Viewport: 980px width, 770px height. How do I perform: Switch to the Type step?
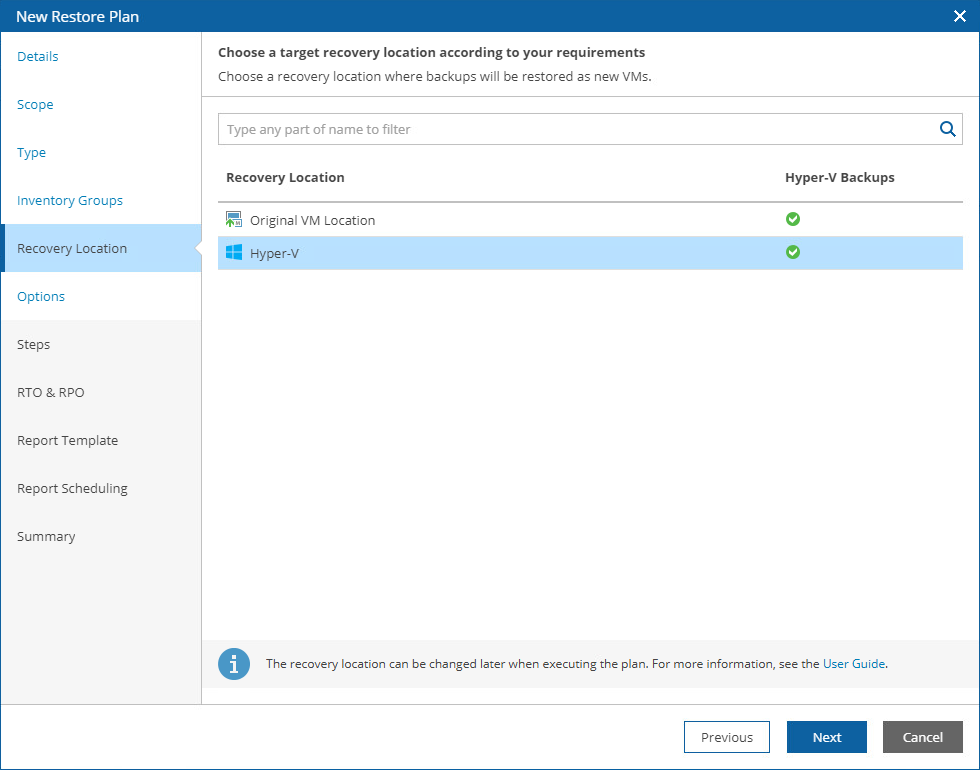32,153
